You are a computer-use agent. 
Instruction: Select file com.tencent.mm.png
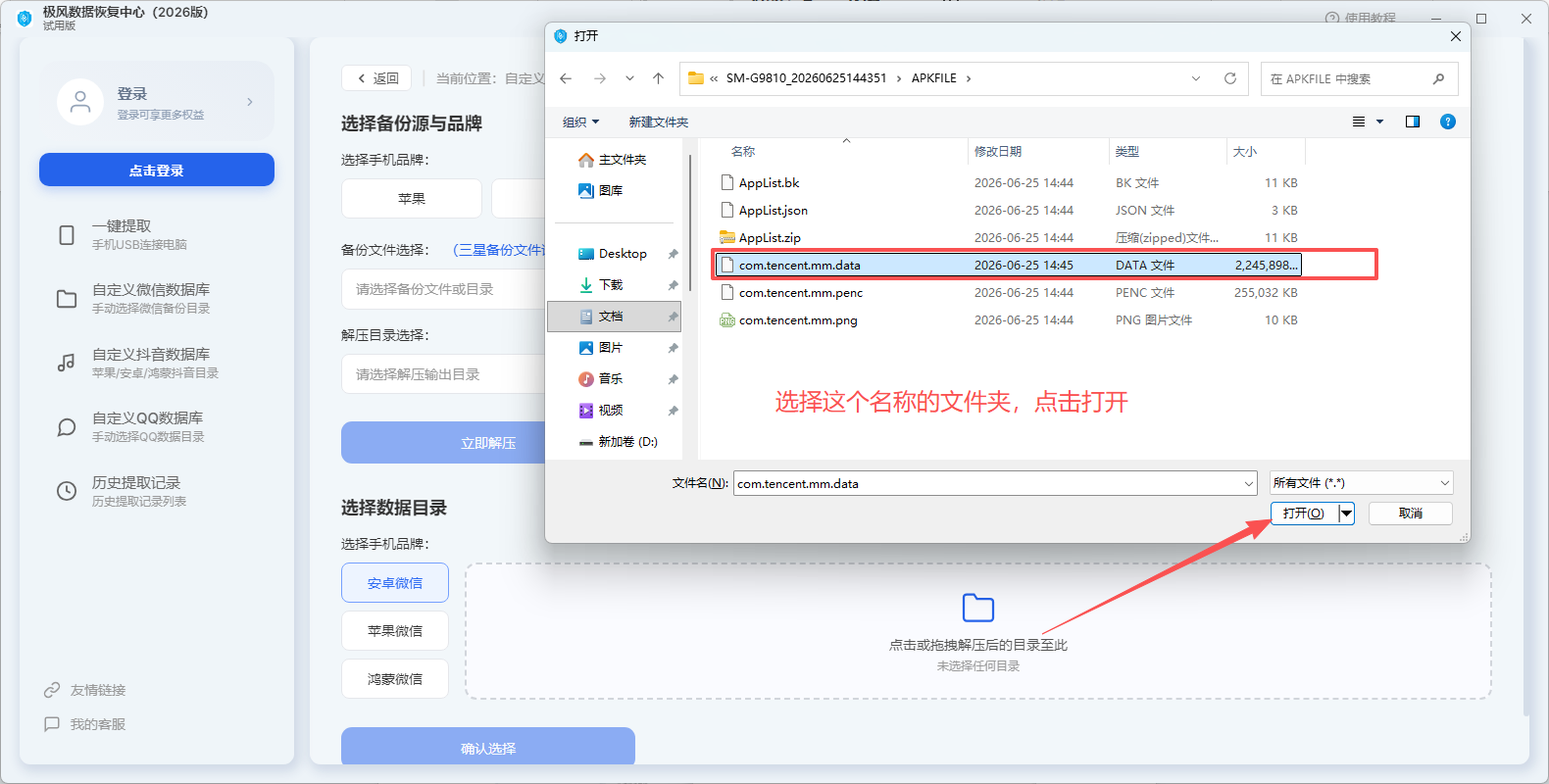tap(1010, 320)
